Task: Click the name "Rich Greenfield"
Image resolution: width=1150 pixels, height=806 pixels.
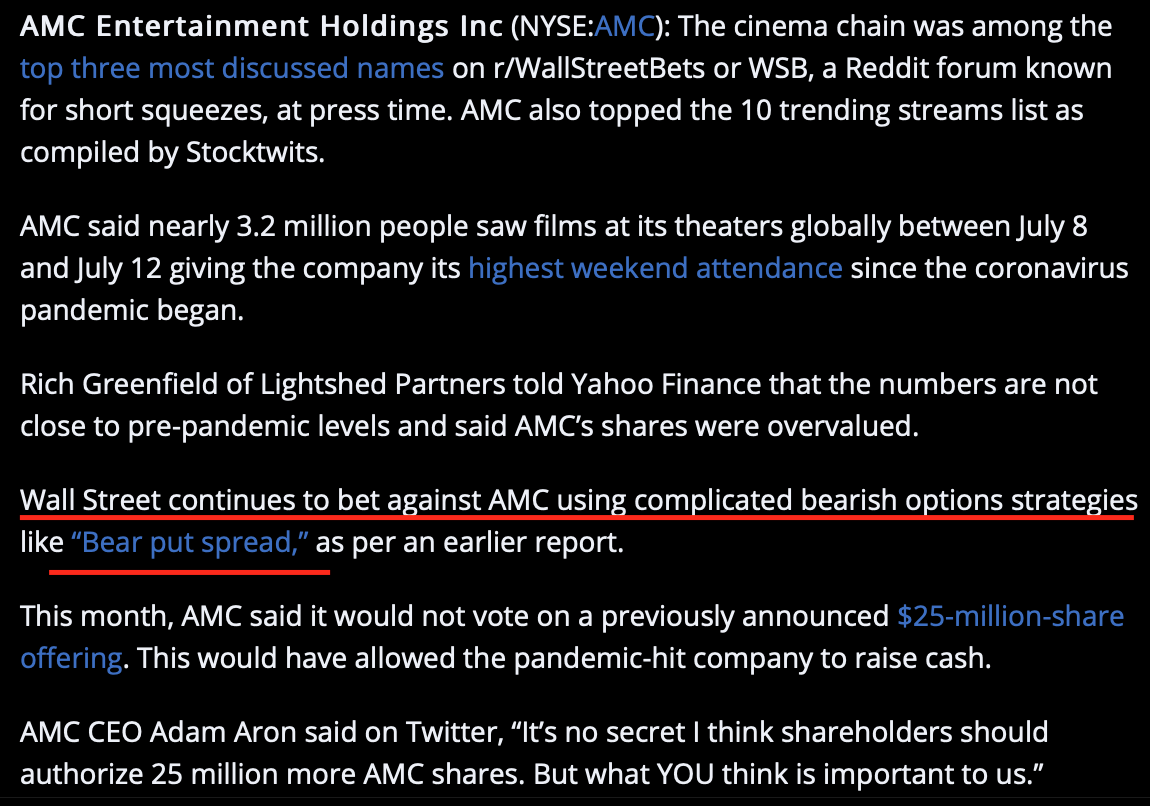Action: [106, 384]
